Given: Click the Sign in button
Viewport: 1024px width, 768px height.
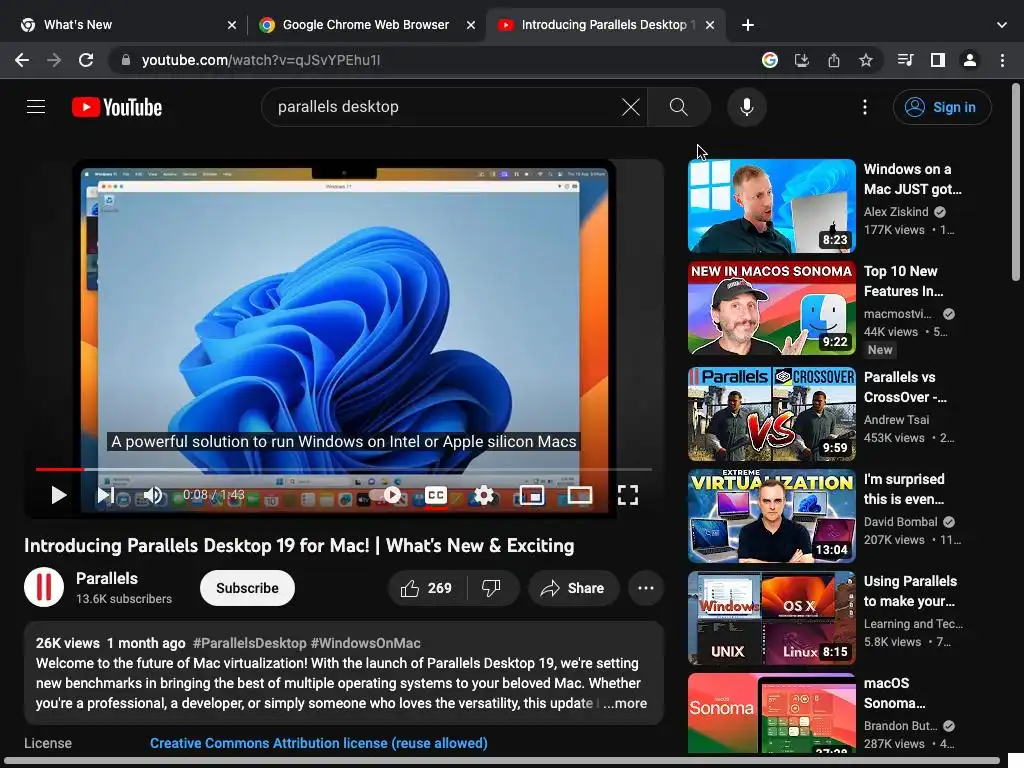Looking at the screenshot, I should tap(942, 107).
